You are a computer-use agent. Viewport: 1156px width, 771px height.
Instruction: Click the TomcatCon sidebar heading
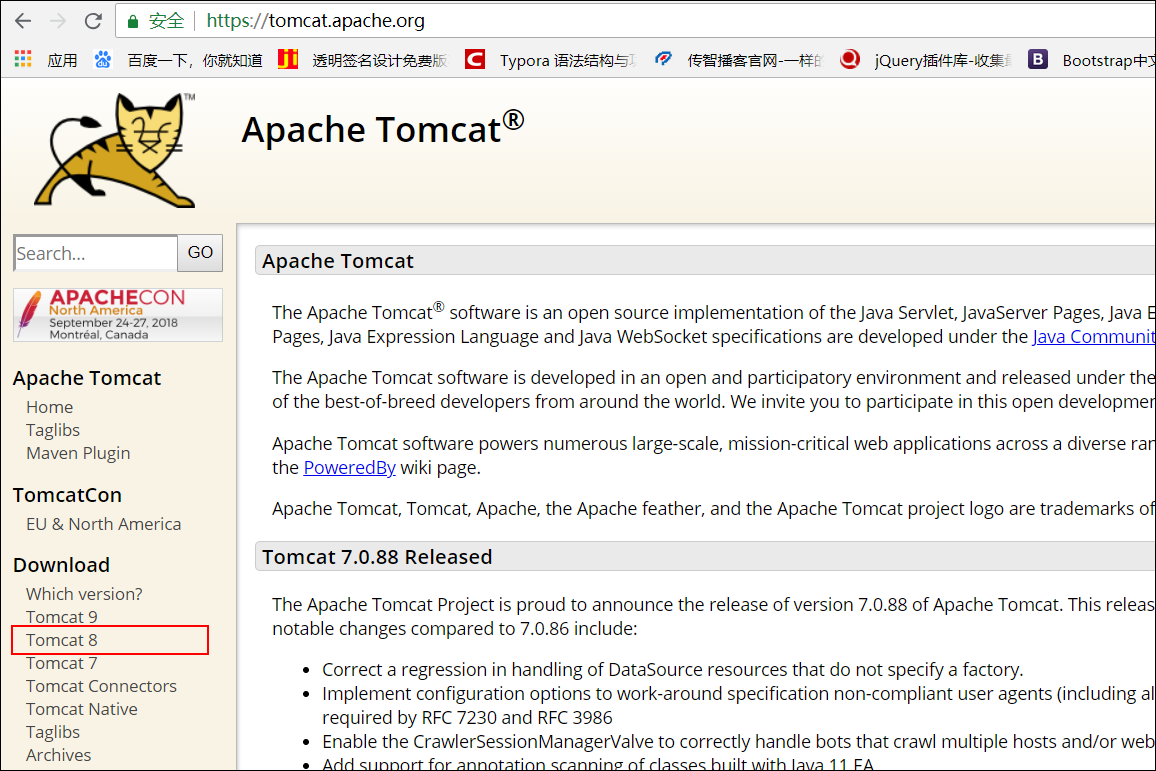67,495
